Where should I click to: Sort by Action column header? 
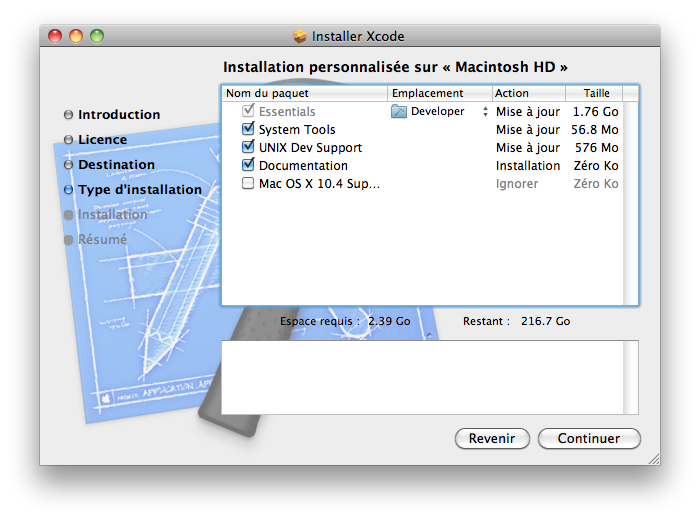pyautogui.click(x=529, y=93)
